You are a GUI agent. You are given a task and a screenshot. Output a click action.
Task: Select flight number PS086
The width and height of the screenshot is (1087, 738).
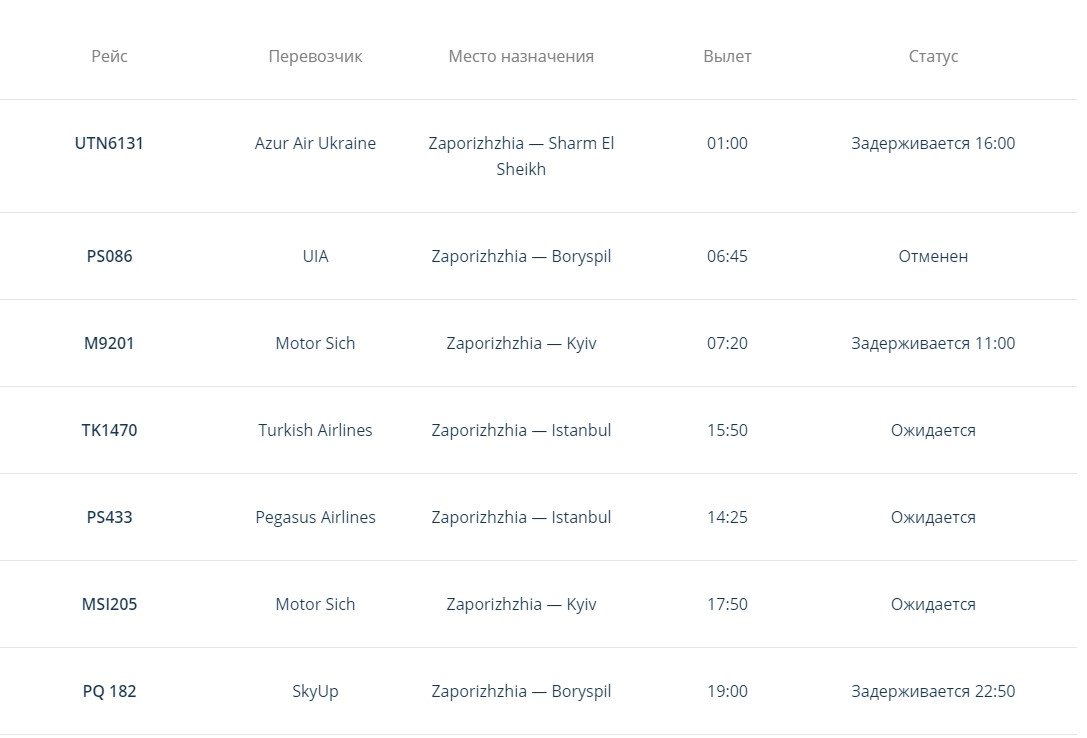click(109, 256)
